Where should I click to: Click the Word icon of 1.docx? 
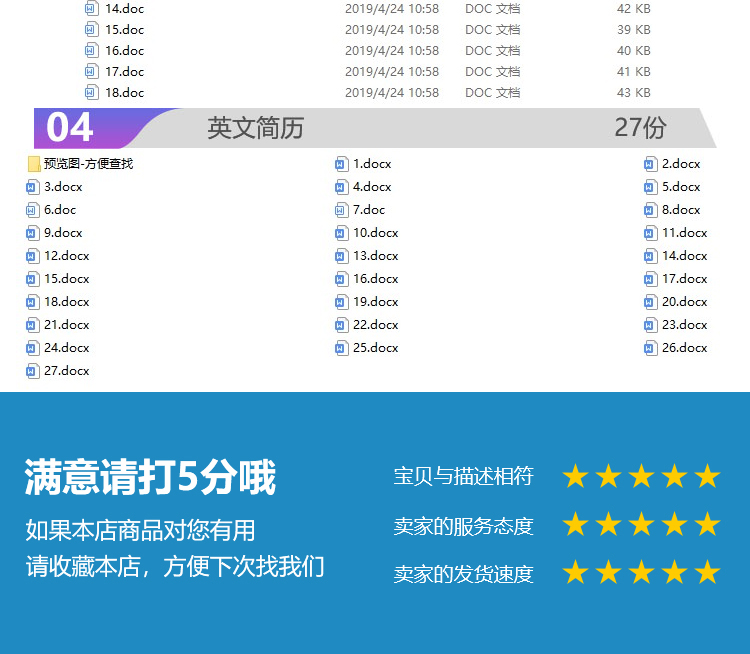(341, 164)
